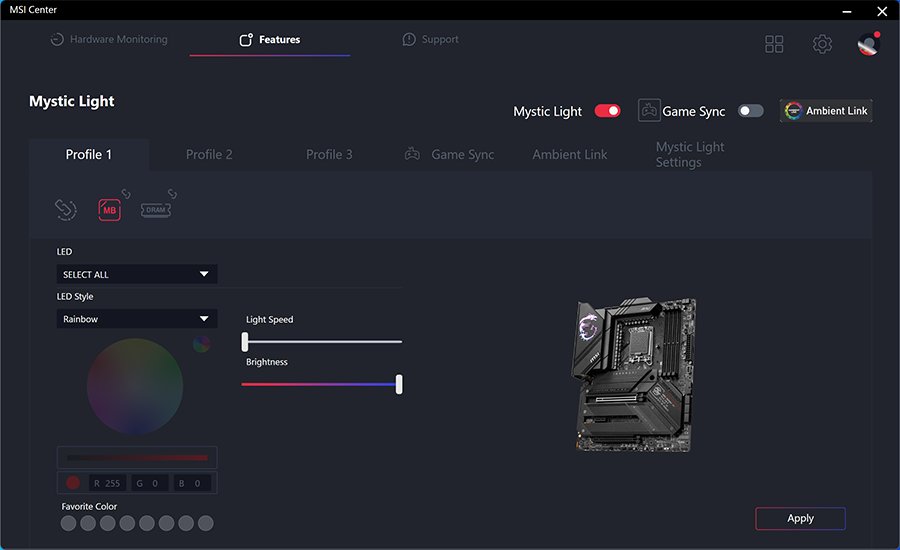Click the user profile avatar
The width and height of the screenshot is (900, 550).
[868, 44]
